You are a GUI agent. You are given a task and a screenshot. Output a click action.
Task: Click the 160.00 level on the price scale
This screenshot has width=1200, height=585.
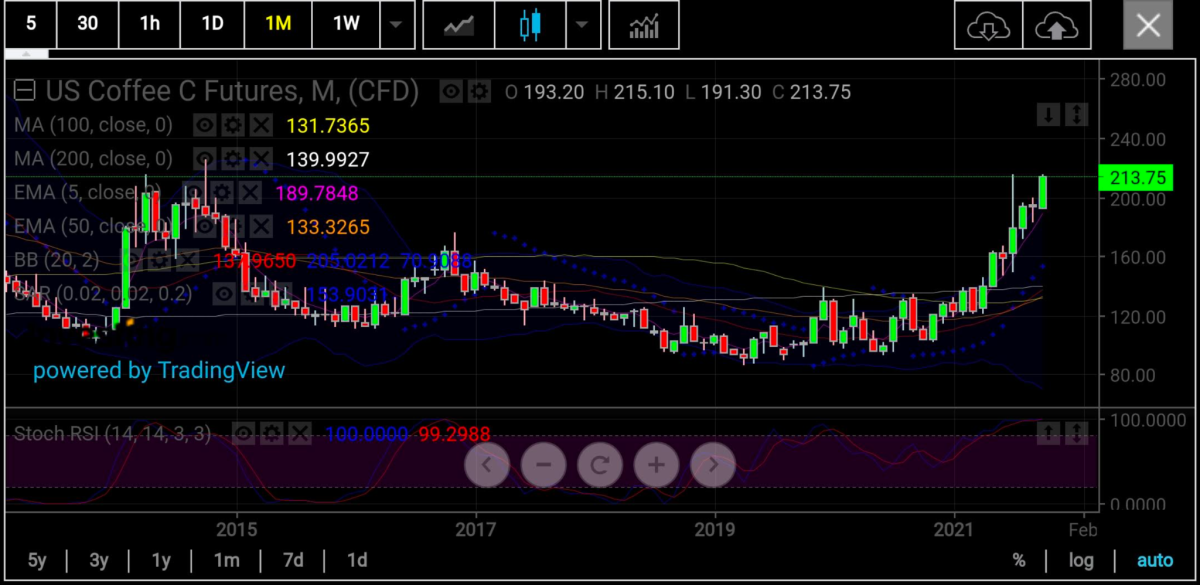pyautogui.click(x=1139, y=257)
